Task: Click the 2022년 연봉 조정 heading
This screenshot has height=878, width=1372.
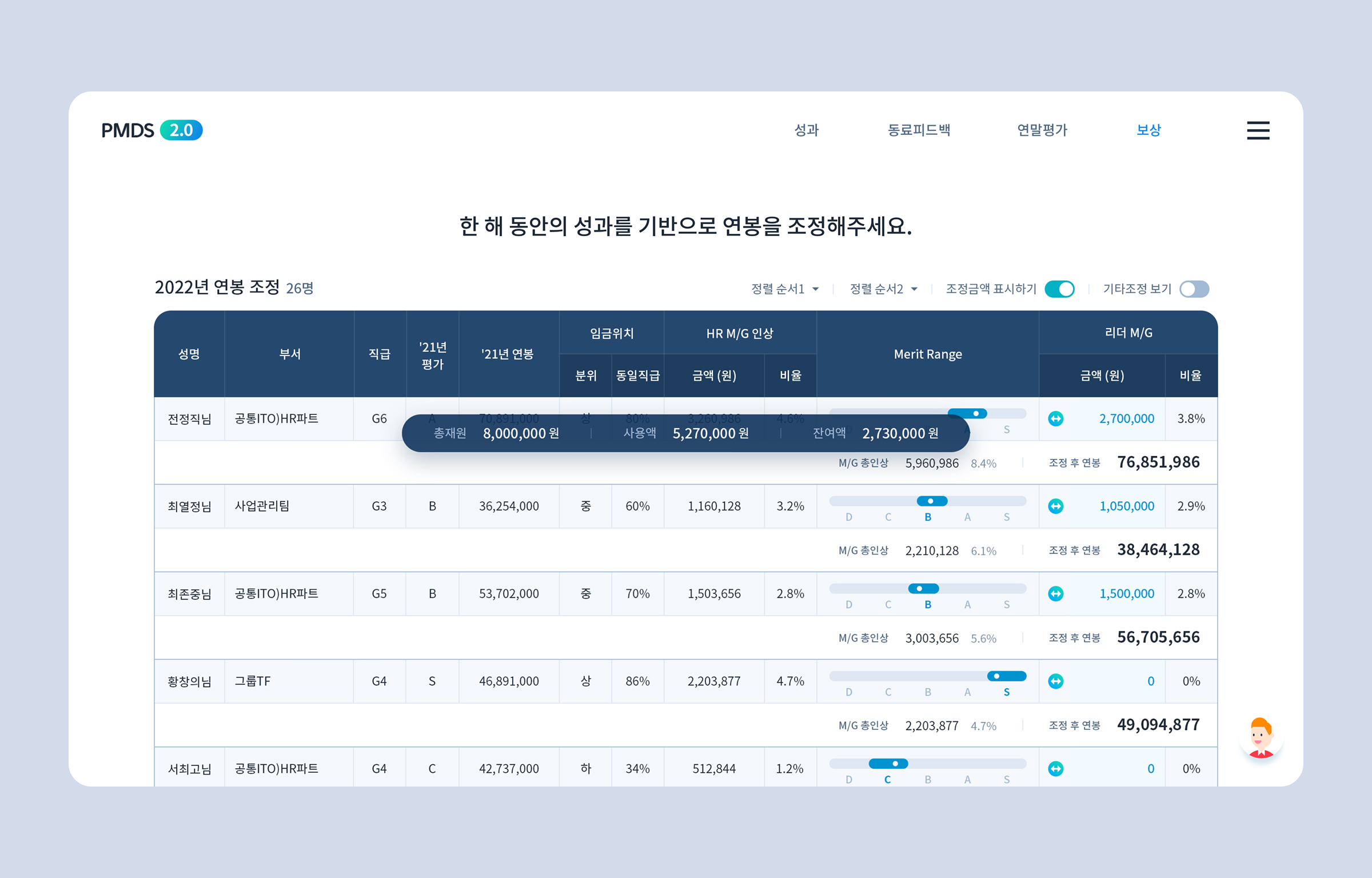Action: [x=217, y=287]
